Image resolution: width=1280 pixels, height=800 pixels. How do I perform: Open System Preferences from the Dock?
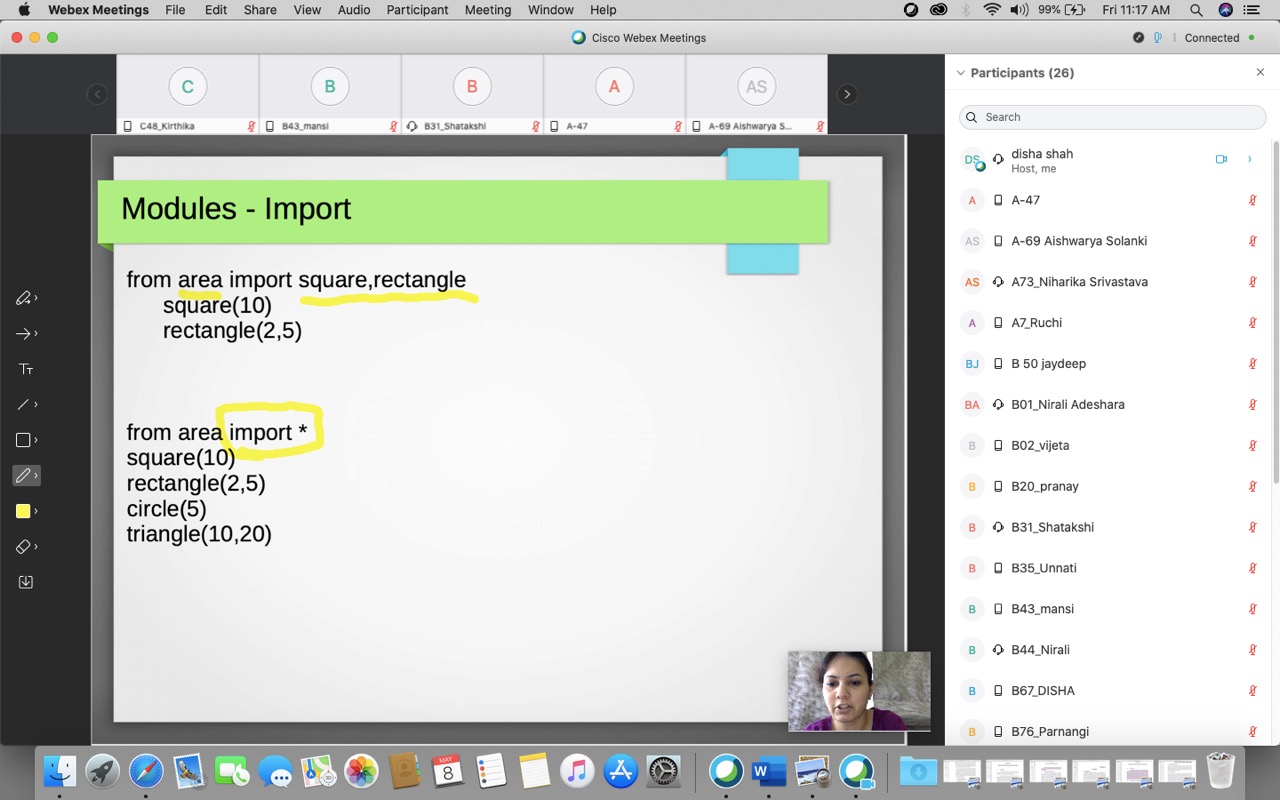[664, 771]
